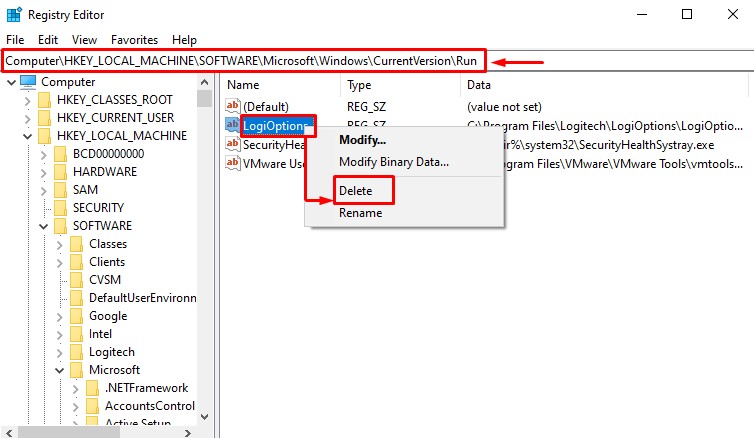Screen dimensions: 754x438
Task: Expand the BCD00000000 key
Action: tap(44, 154)
